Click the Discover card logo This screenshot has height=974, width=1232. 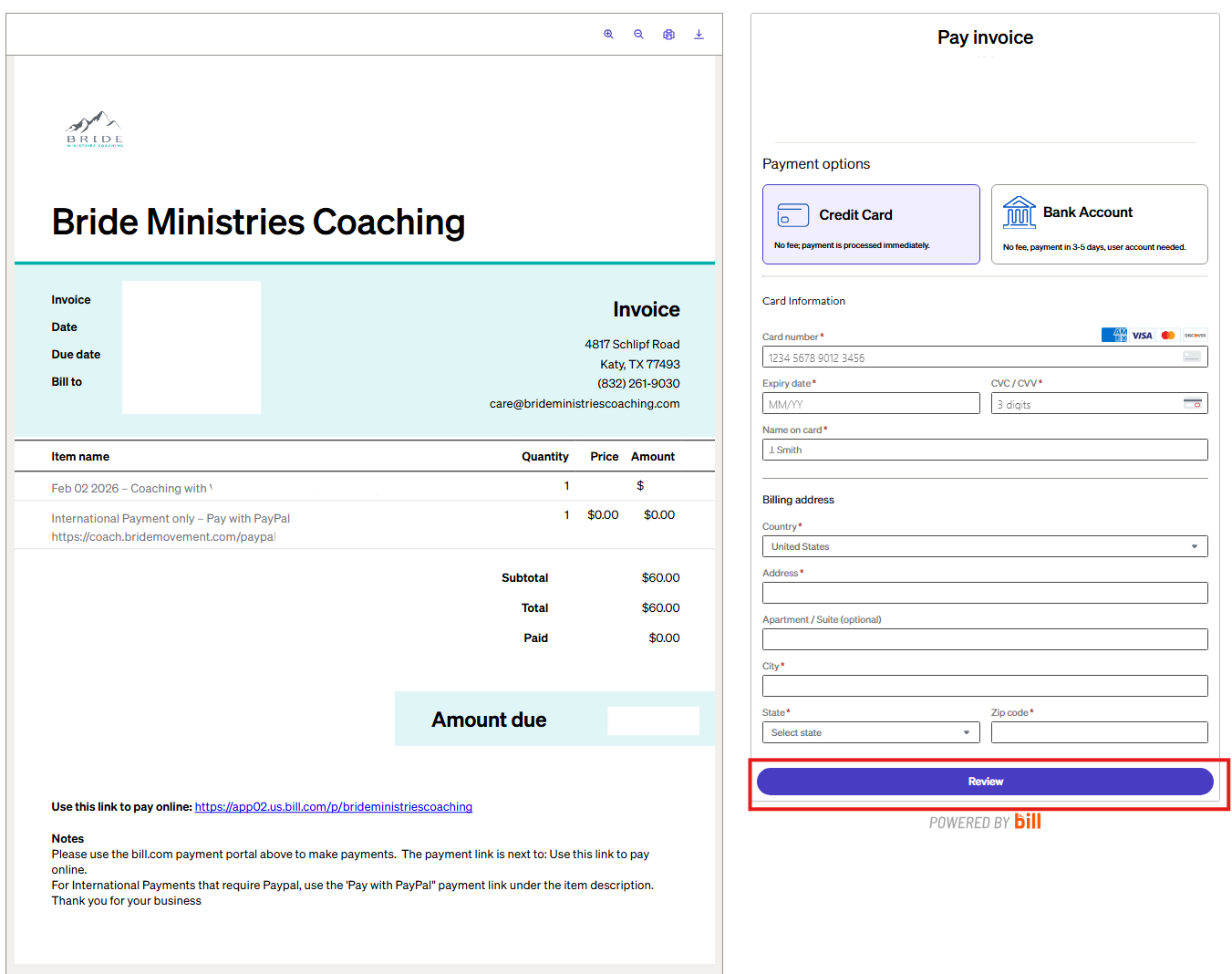tap(1195, 335)
